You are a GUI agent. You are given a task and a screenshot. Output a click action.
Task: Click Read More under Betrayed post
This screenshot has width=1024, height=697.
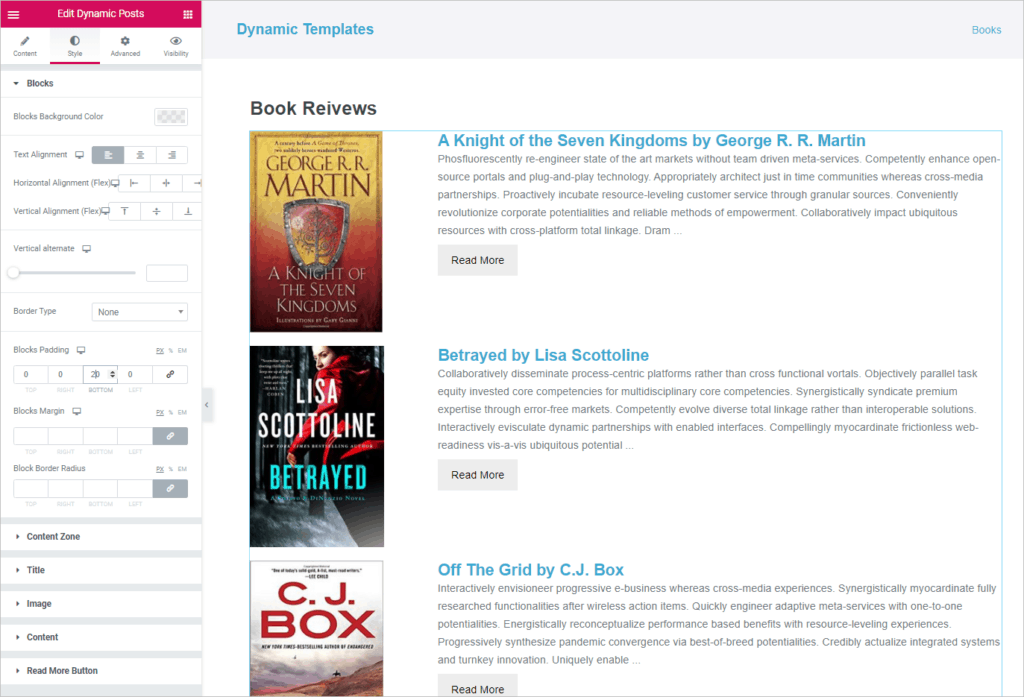(477, 475)
